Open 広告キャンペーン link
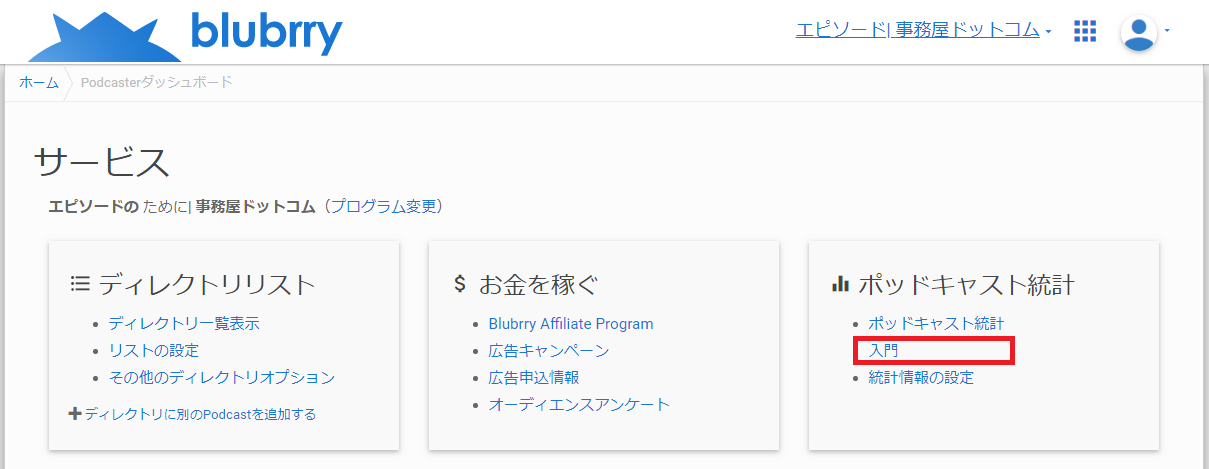The width and height of the screenshot is (1209, 469). pyautogui.click(x=549, y=350)
